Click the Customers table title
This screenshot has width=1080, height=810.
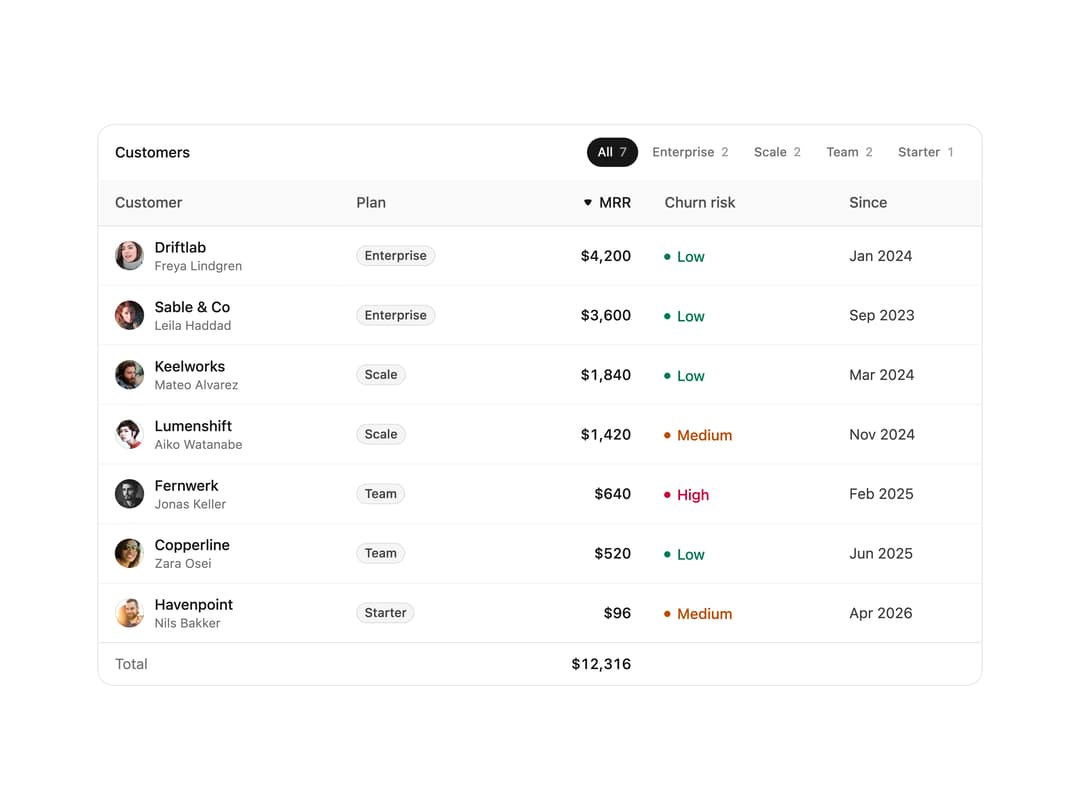pos(152,152)
